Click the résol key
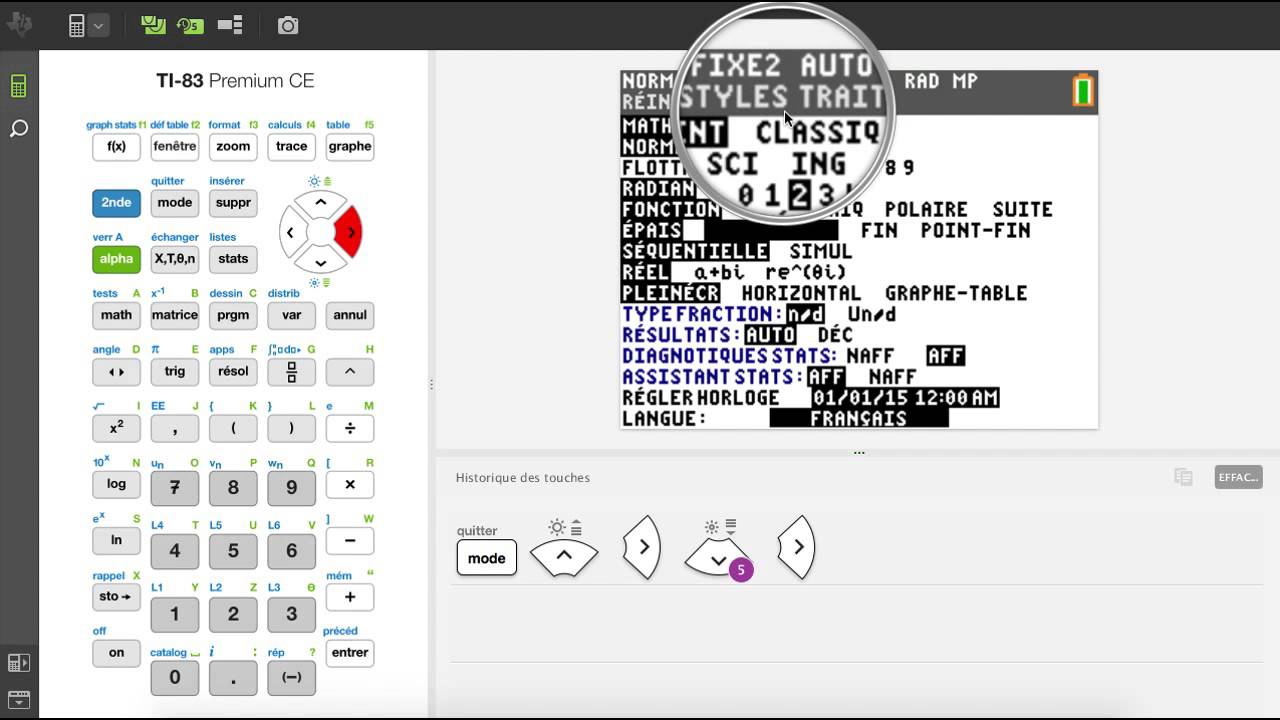Screen dimensions: 1280x720 [233, 372]
